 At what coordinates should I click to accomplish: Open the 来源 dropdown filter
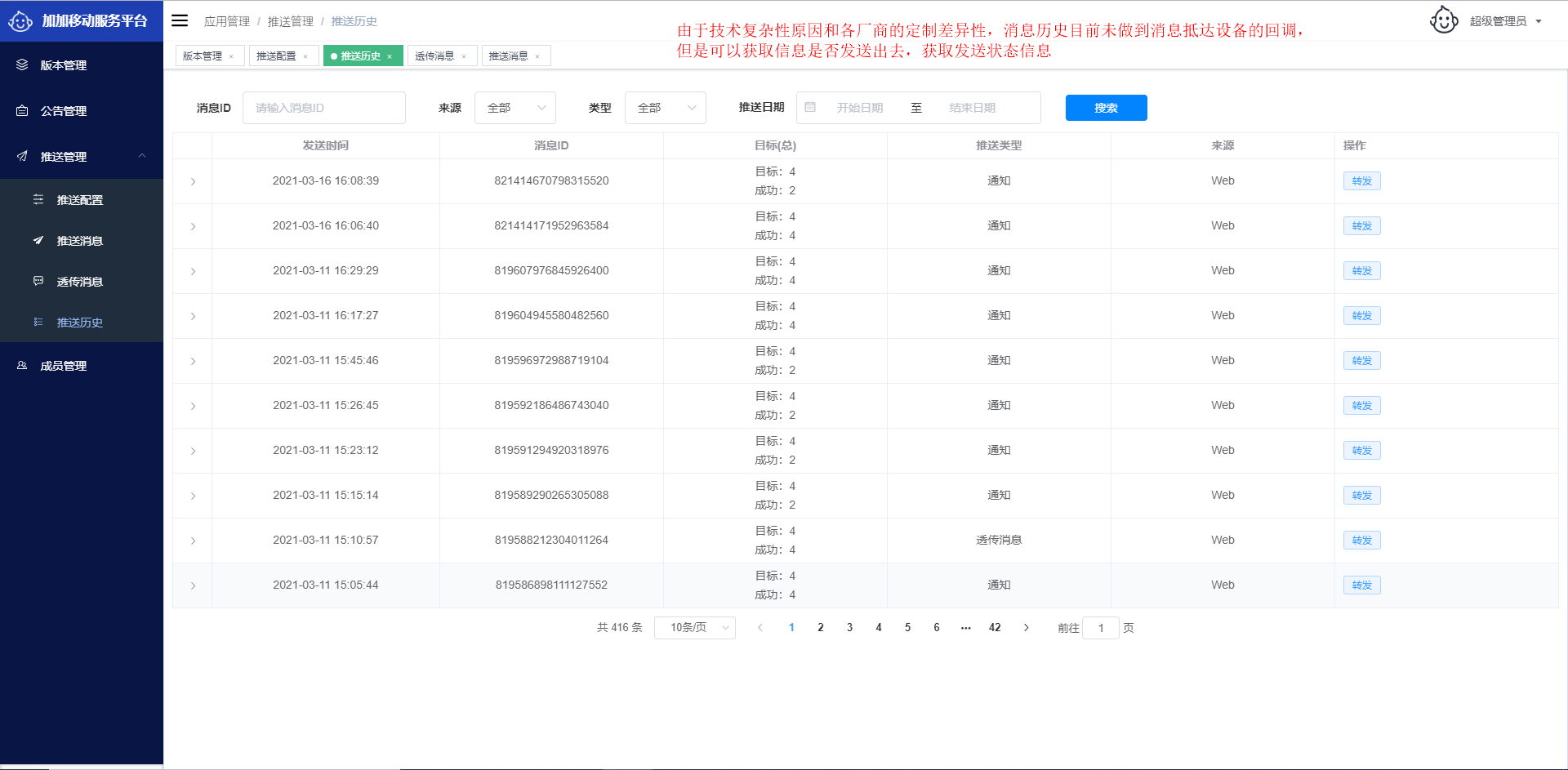(x=514, y=108)
